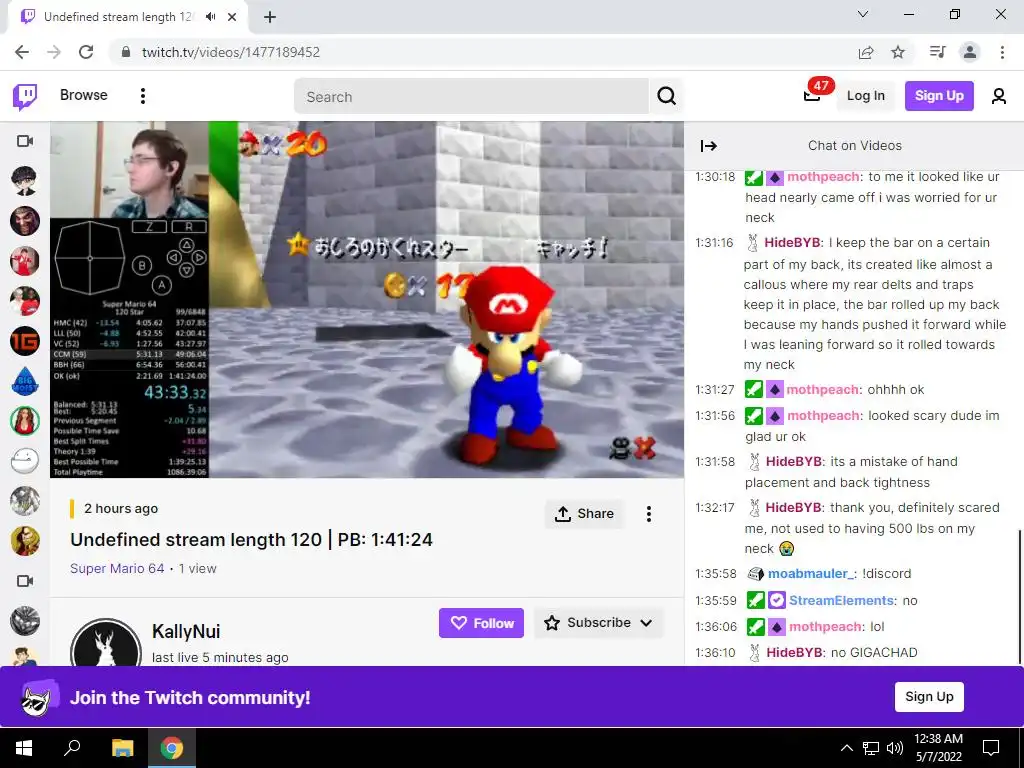Mute the tab audio speaker icon
1024x768 pixels.
click(x=210, y=17)
